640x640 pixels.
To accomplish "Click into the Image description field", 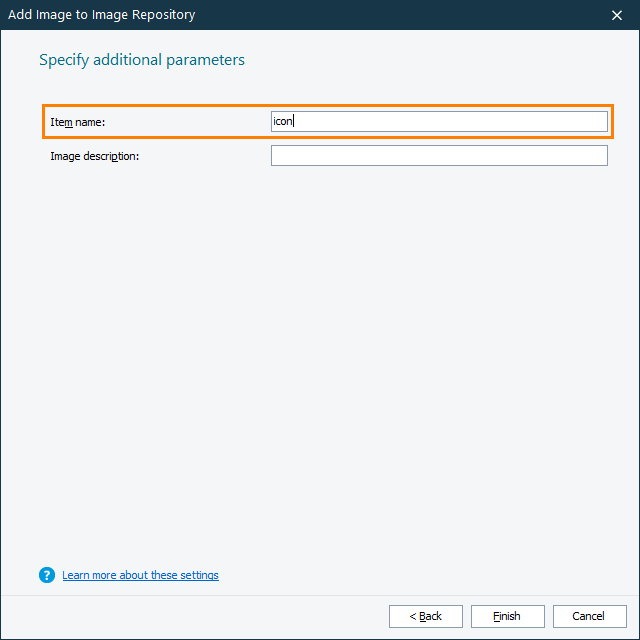I will coord(439,156).
